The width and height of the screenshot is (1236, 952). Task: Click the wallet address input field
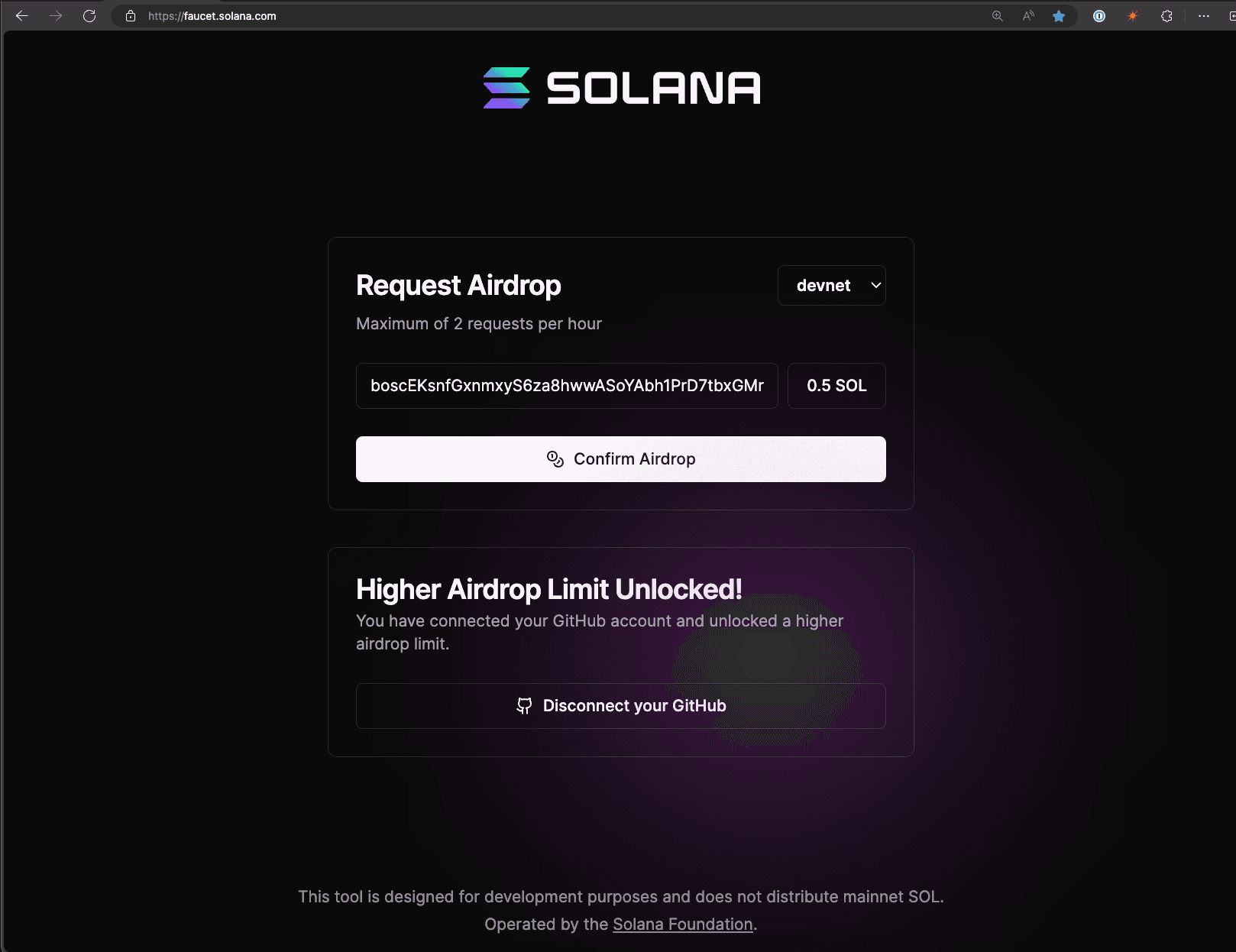point(566,386)
